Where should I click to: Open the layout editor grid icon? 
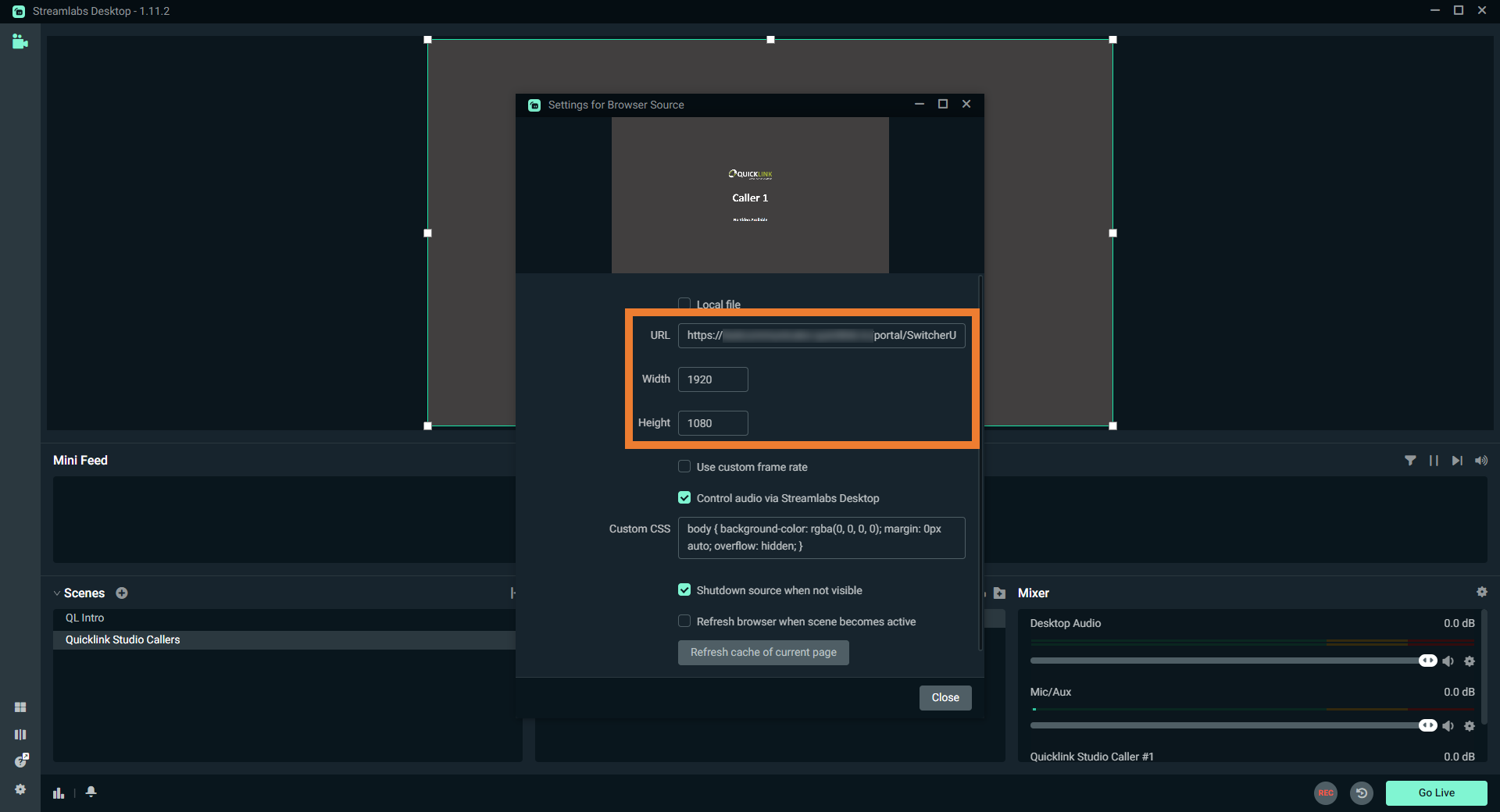click(20, 707)
